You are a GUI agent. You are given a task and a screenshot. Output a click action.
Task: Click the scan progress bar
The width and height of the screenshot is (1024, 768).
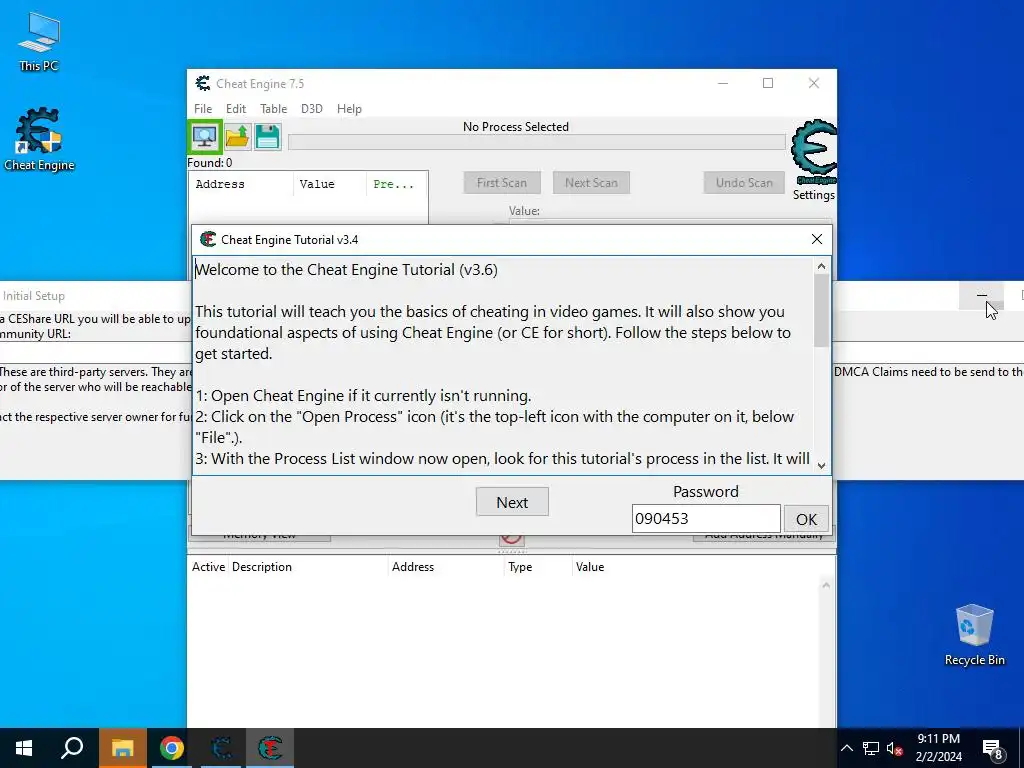537,142
